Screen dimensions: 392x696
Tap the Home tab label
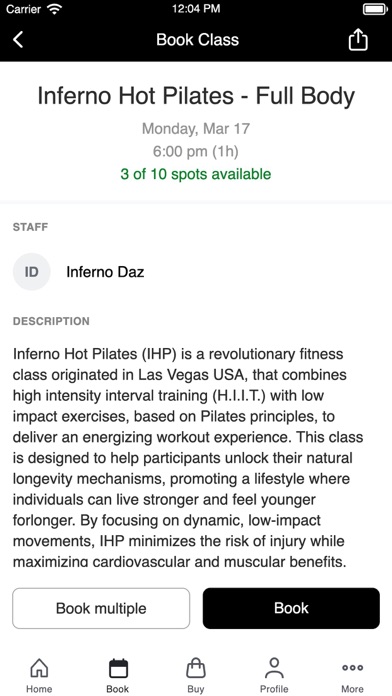(x=39, y=689)
